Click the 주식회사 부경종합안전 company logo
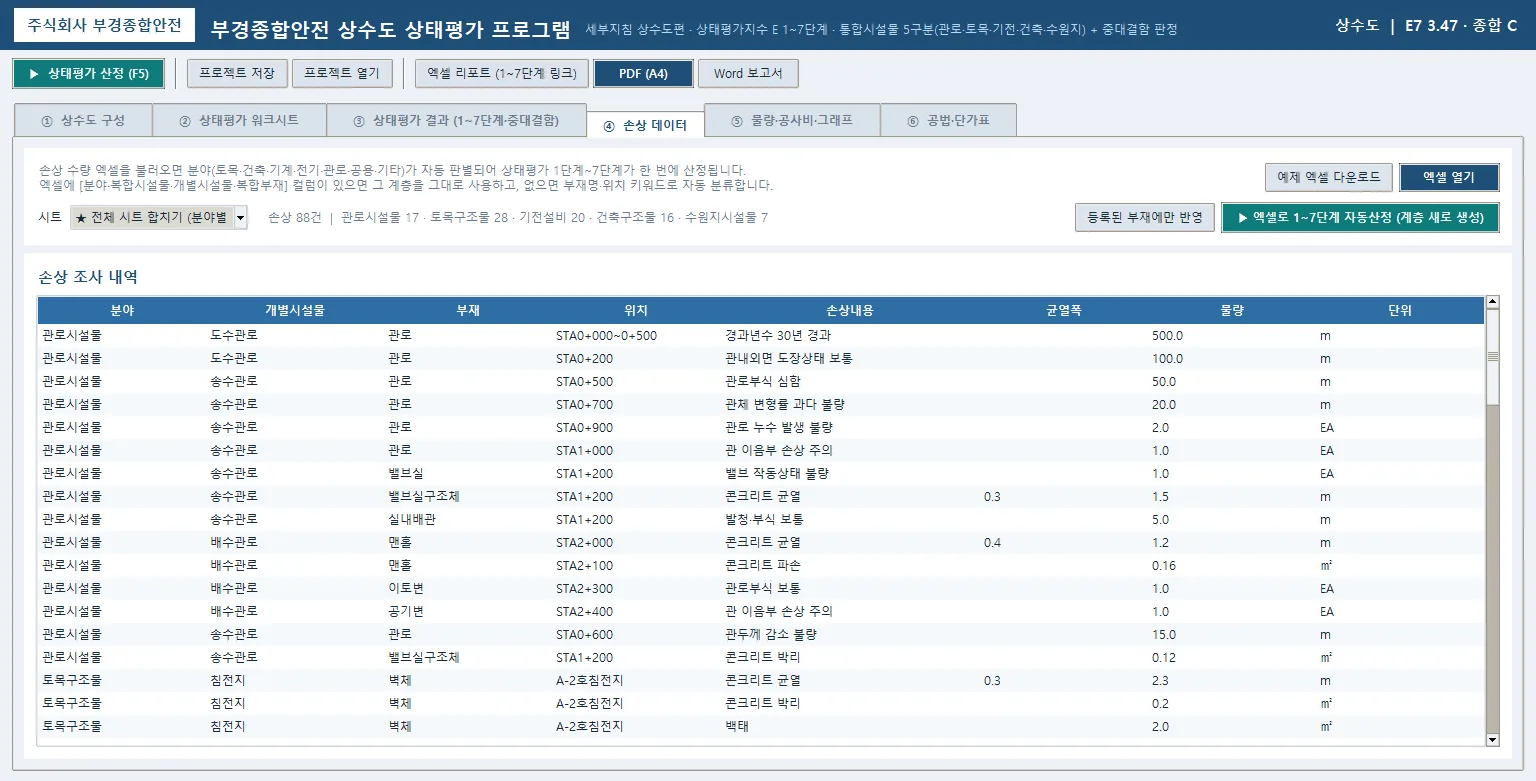The image size is (1536, 781). (104, 26)
